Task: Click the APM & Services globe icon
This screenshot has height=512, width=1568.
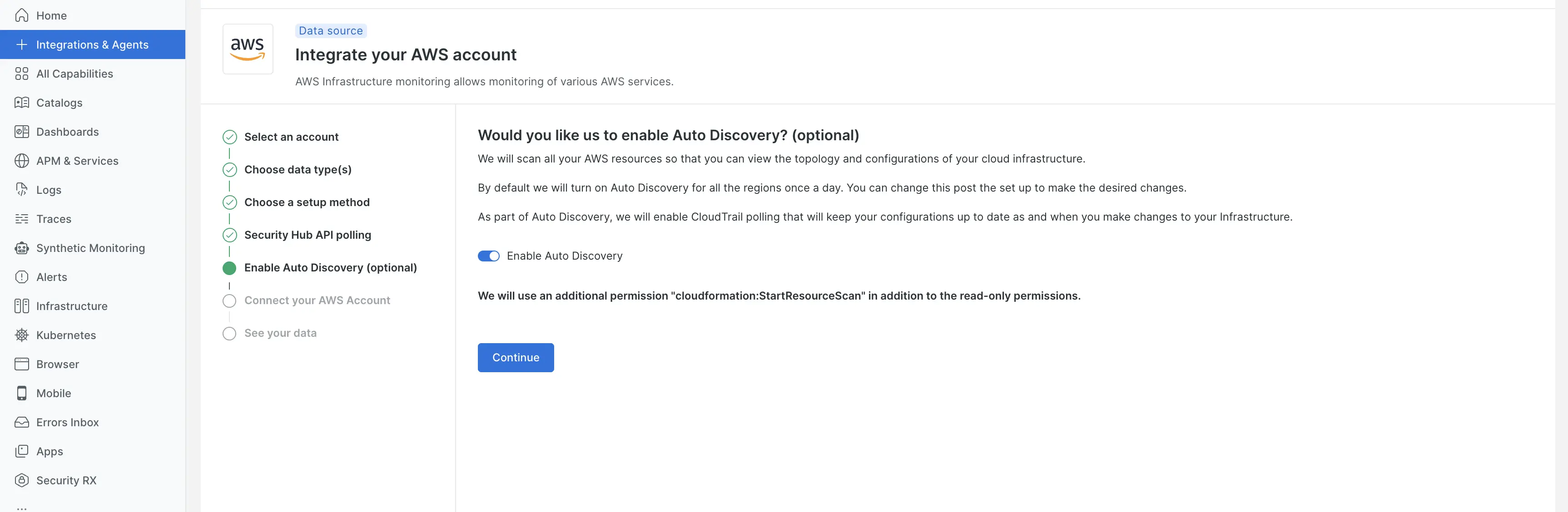Action: [22, 161]
